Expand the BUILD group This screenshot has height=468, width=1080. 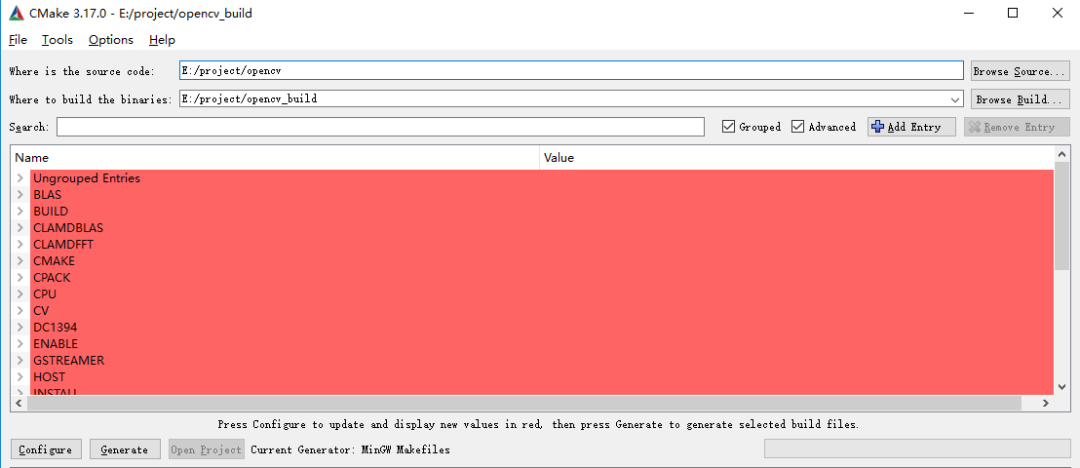pyautogui.click(x=21, y=211)
